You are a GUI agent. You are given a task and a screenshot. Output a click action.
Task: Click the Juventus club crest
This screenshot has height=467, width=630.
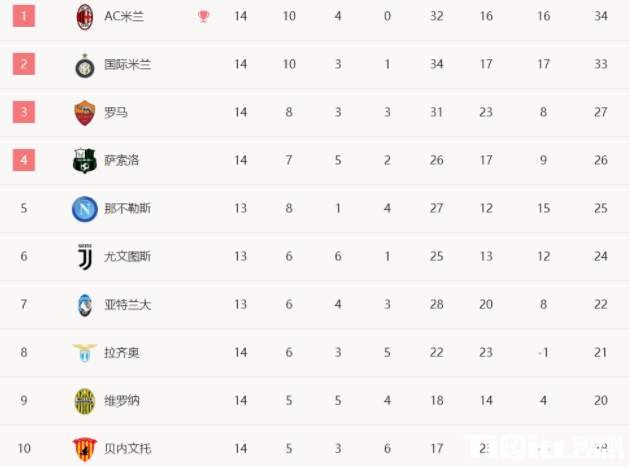(85, 256)
